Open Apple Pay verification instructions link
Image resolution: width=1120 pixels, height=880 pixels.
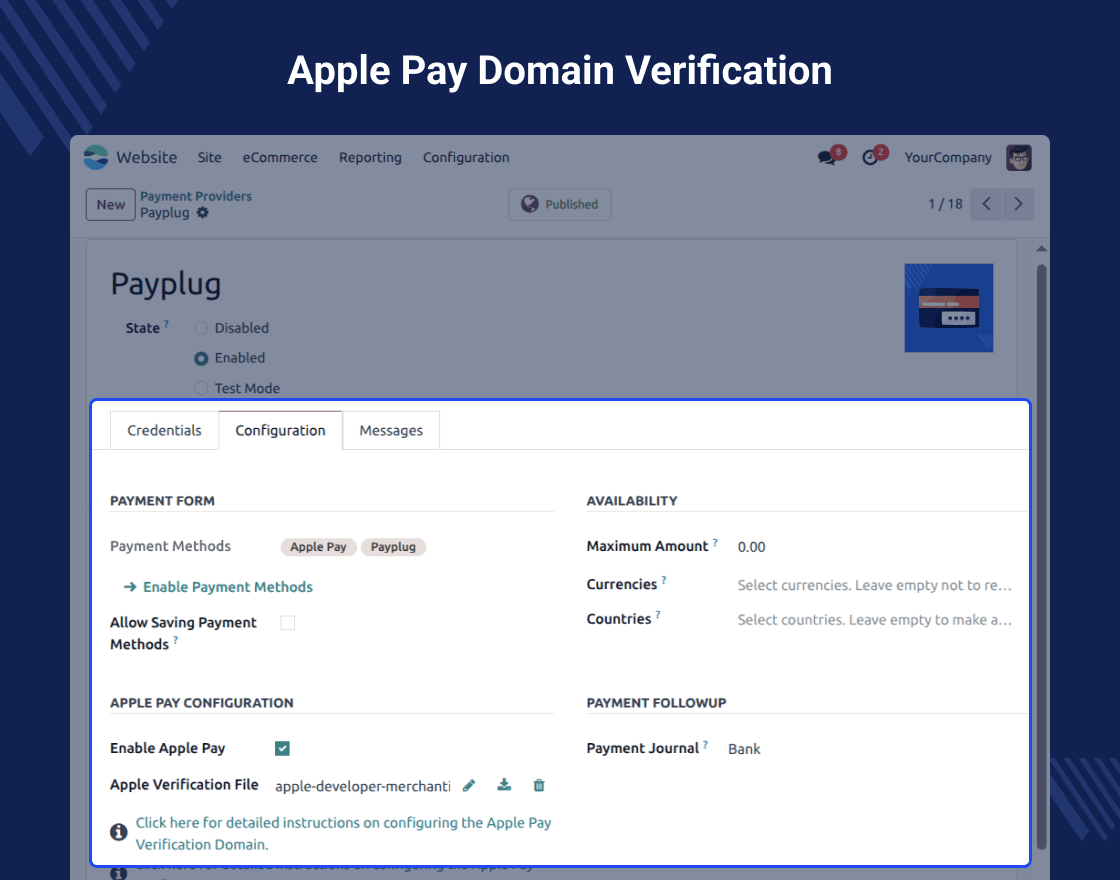344,833
